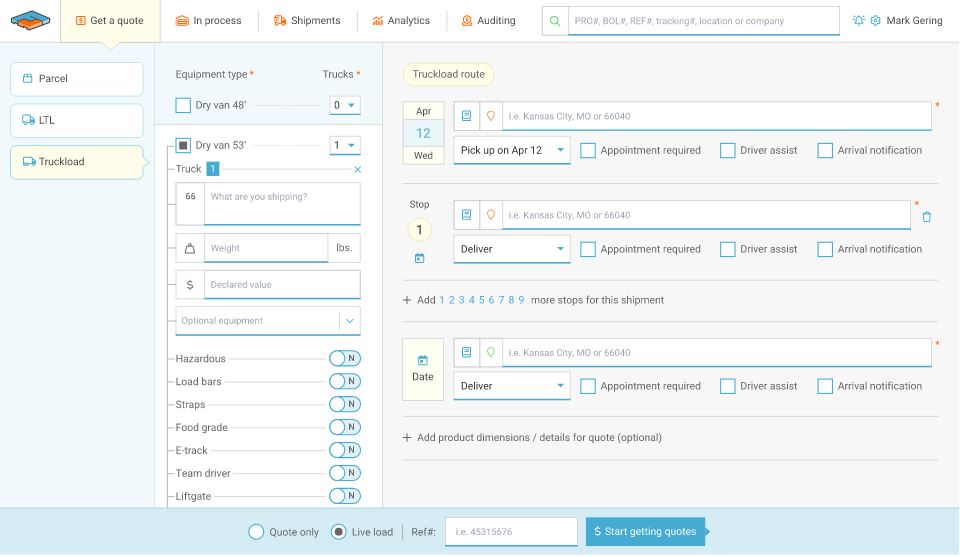Open the Auditing tab

click(x=489, y=21)
